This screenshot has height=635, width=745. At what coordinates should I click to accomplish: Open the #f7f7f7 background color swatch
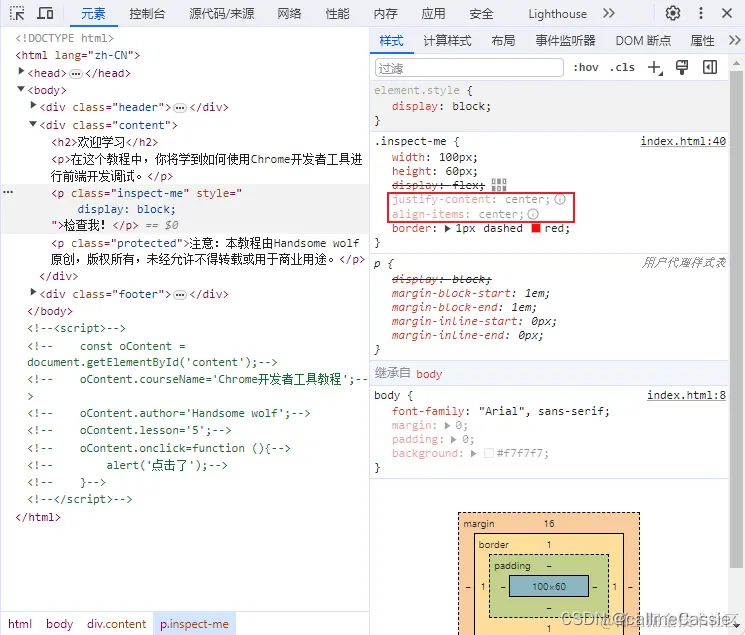click(x=488, y=453)
